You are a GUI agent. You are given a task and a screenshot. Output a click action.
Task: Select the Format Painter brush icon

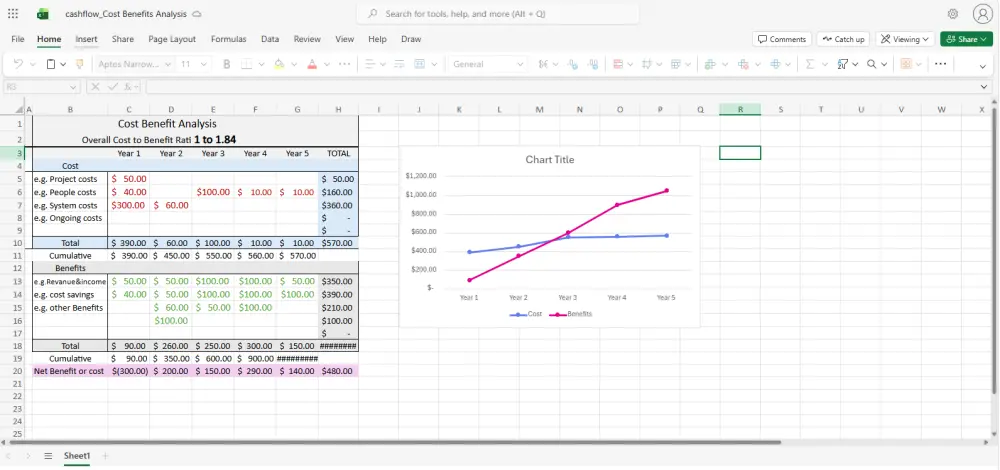pyautogui.click(x=80, y=64)
